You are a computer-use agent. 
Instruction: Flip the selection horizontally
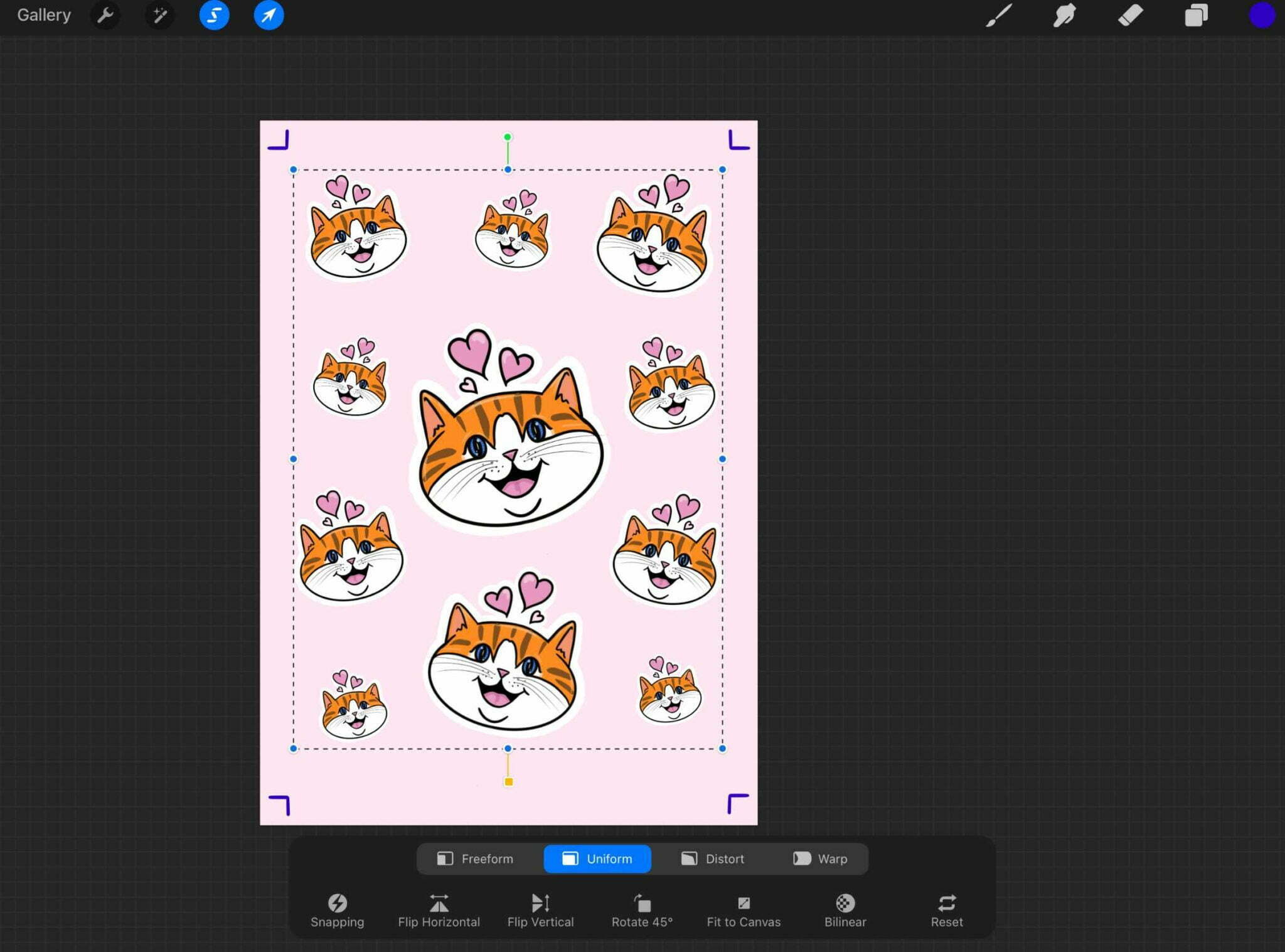point(439,909)
